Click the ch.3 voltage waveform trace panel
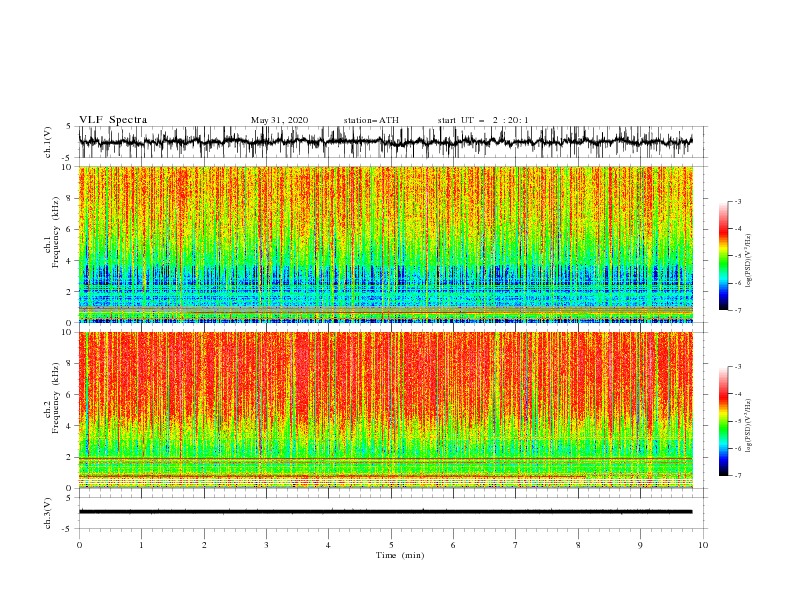The width and height of the screenshot is (792, 612). coord(392,513)
